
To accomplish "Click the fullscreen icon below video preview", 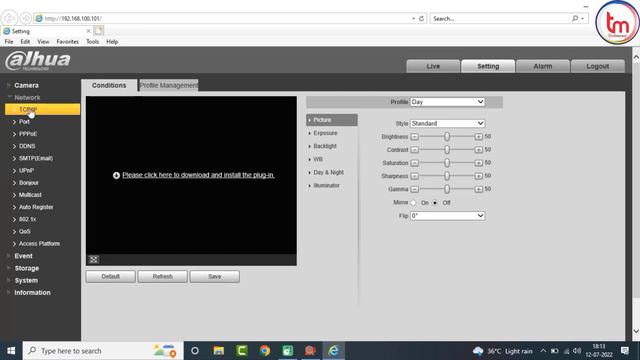I will [93, 260].
